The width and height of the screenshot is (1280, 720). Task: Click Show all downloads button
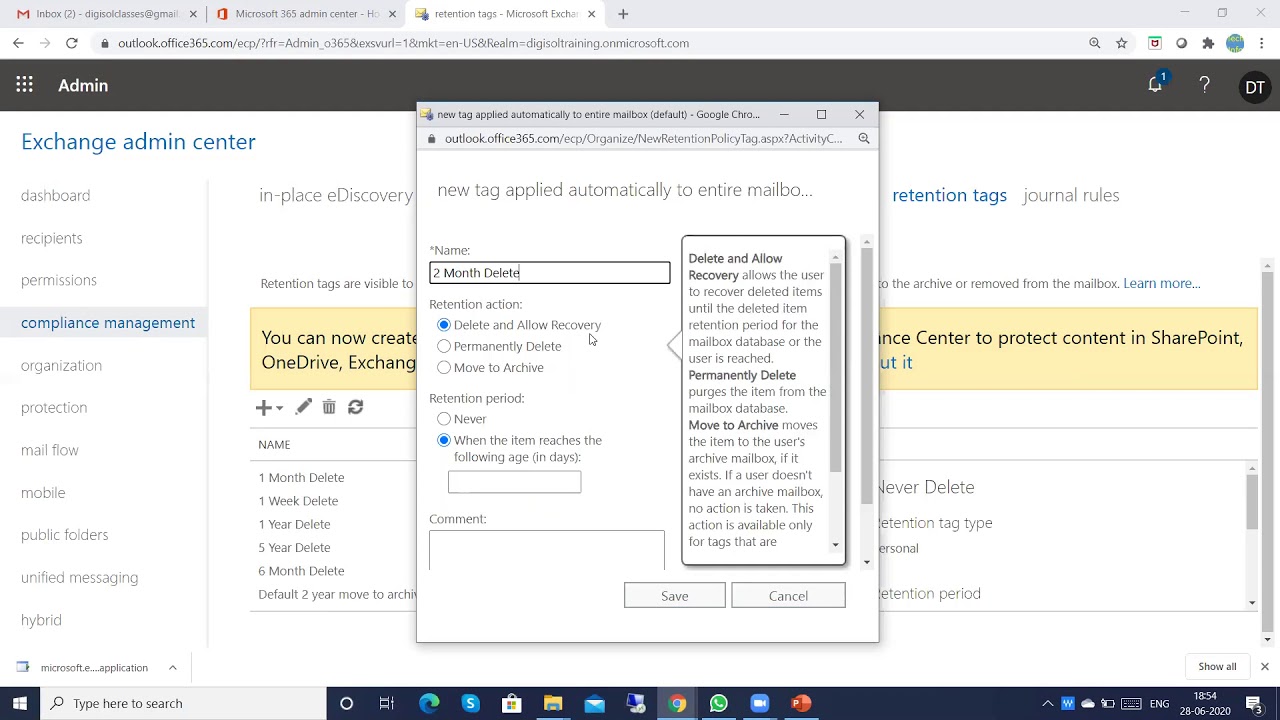pos(1217,667)
